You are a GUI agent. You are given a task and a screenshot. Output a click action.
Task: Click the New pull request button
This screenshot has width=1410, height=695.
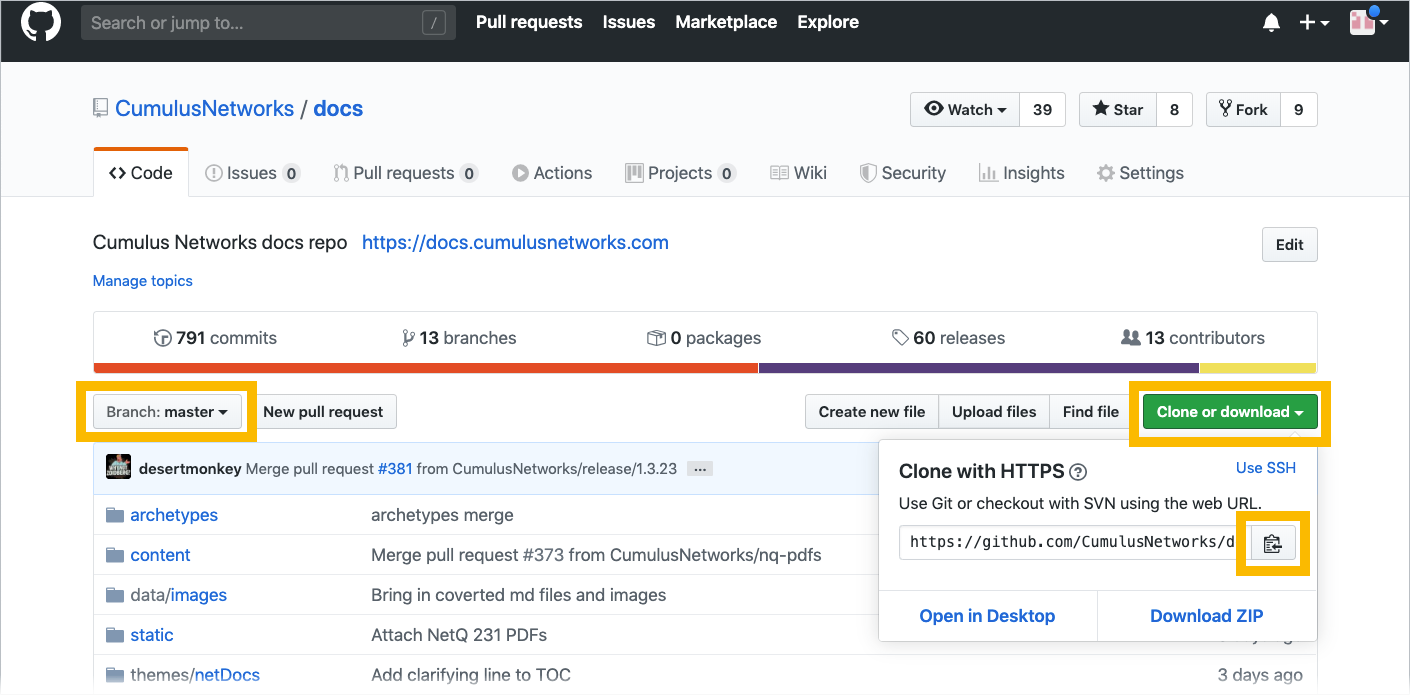(x=323, y=412)
